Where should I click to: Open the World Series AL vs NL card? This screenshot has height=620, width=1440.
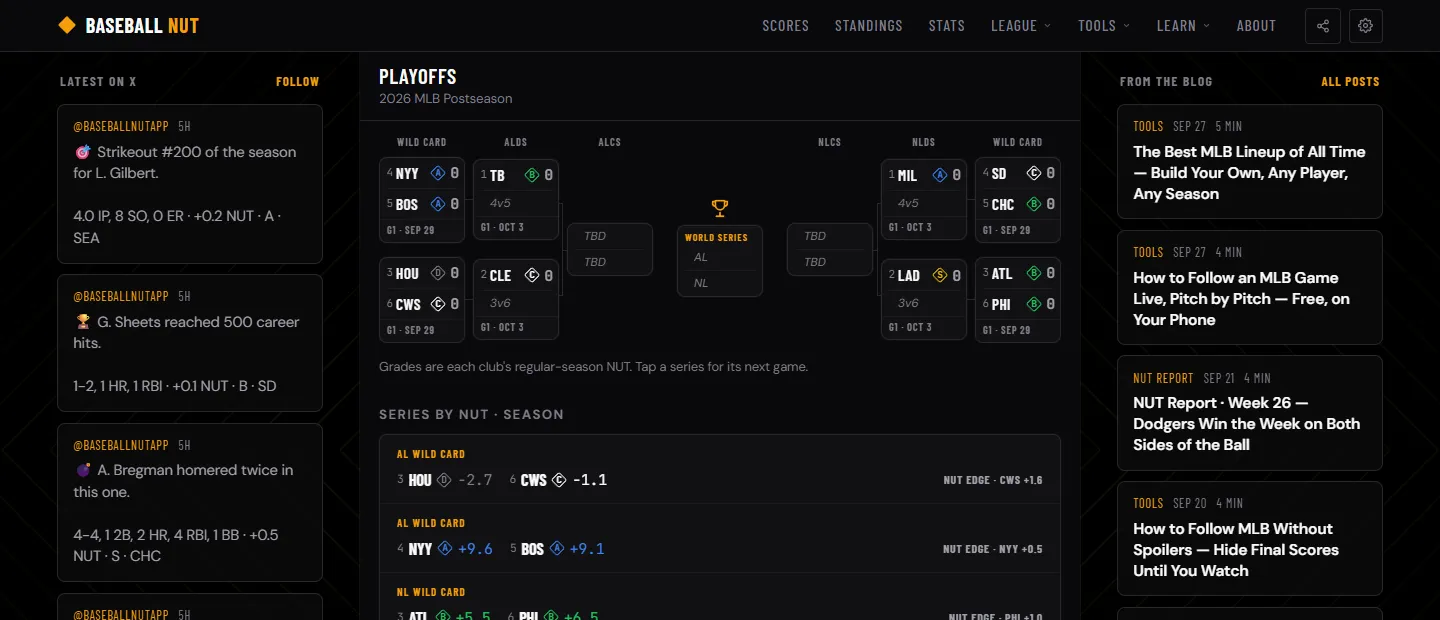click(x=720, y=261)
